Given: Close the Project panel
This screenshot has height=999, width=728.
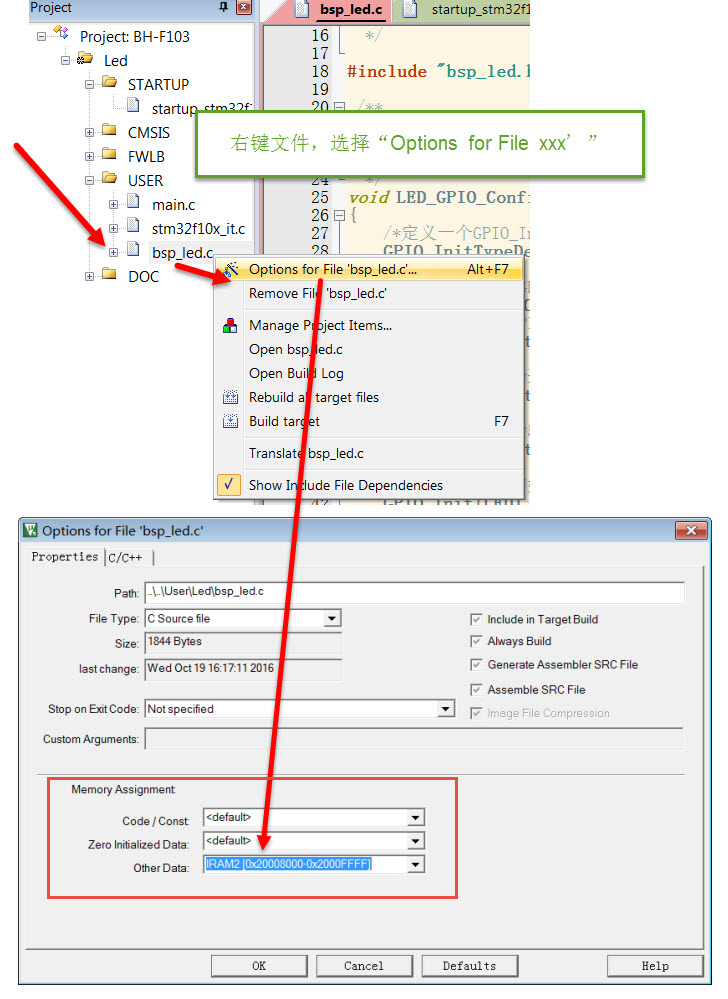Looking at the screenshot, I should click(244, 7).
